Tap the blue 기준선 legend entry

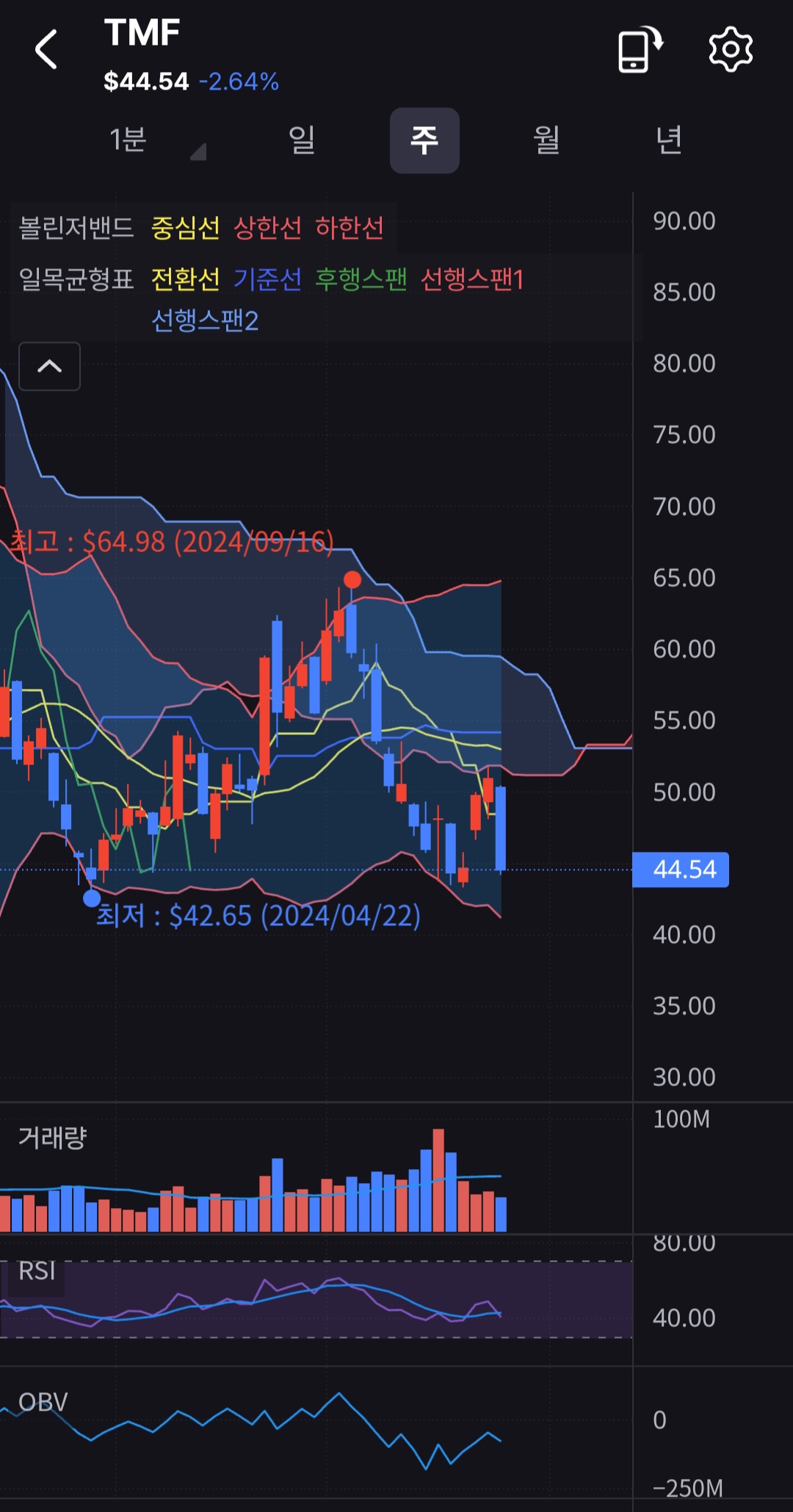[267, 279]
